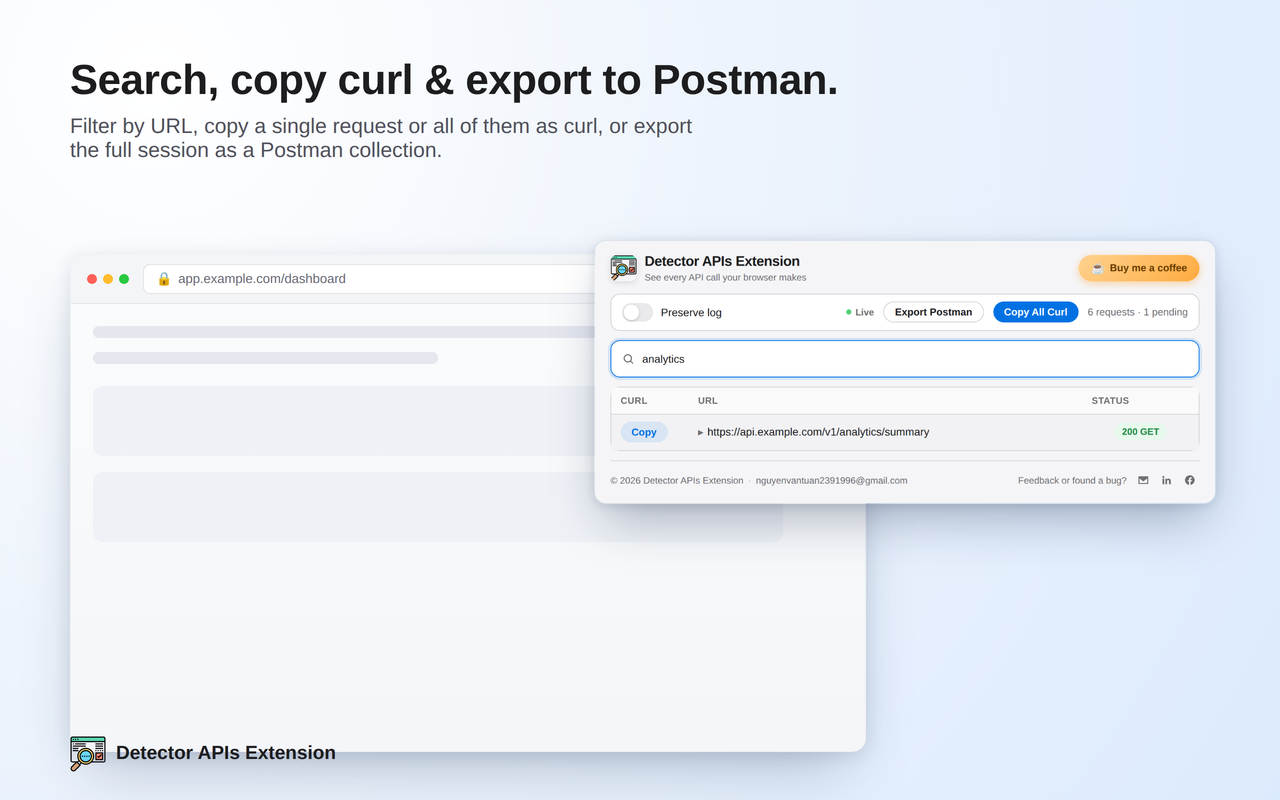Click the "© 2026 Detector APIs Extension" footer text
Image resolution: width=1280 pixels, height=800 pixels.
coord(677,480)
